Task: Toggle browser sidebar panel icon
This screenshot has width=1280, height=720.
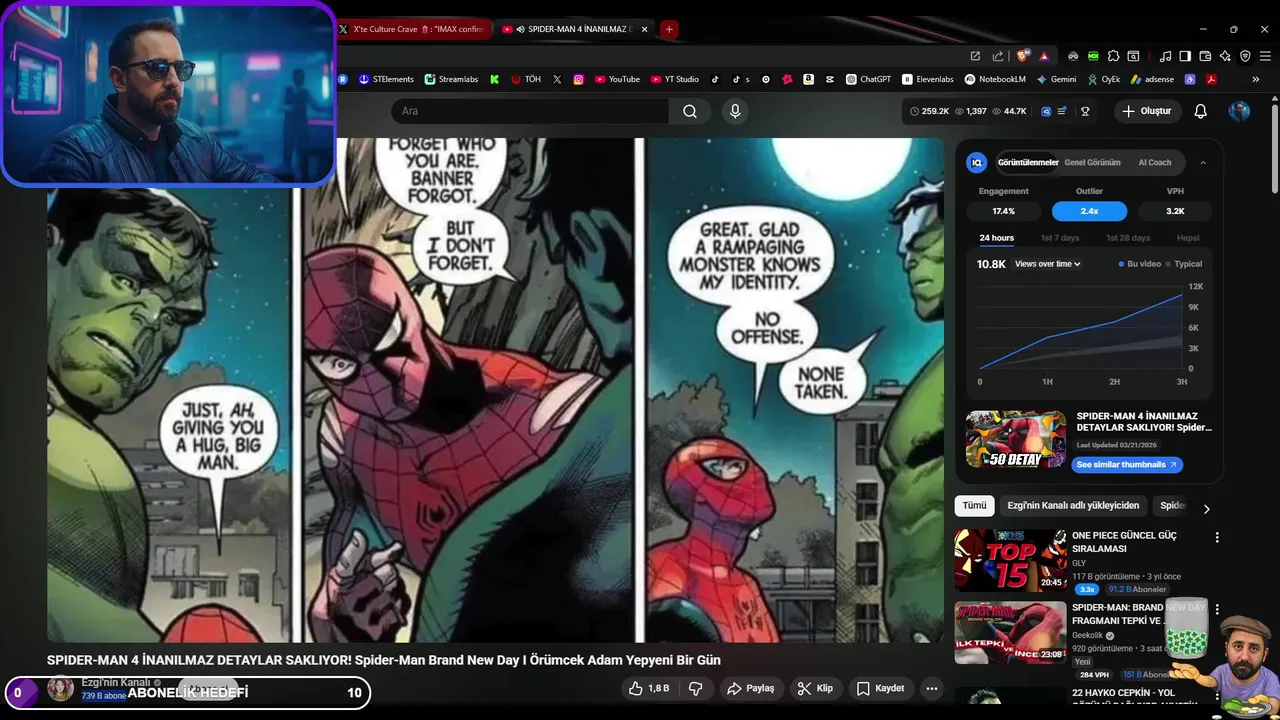Action: pos(1185,56)
